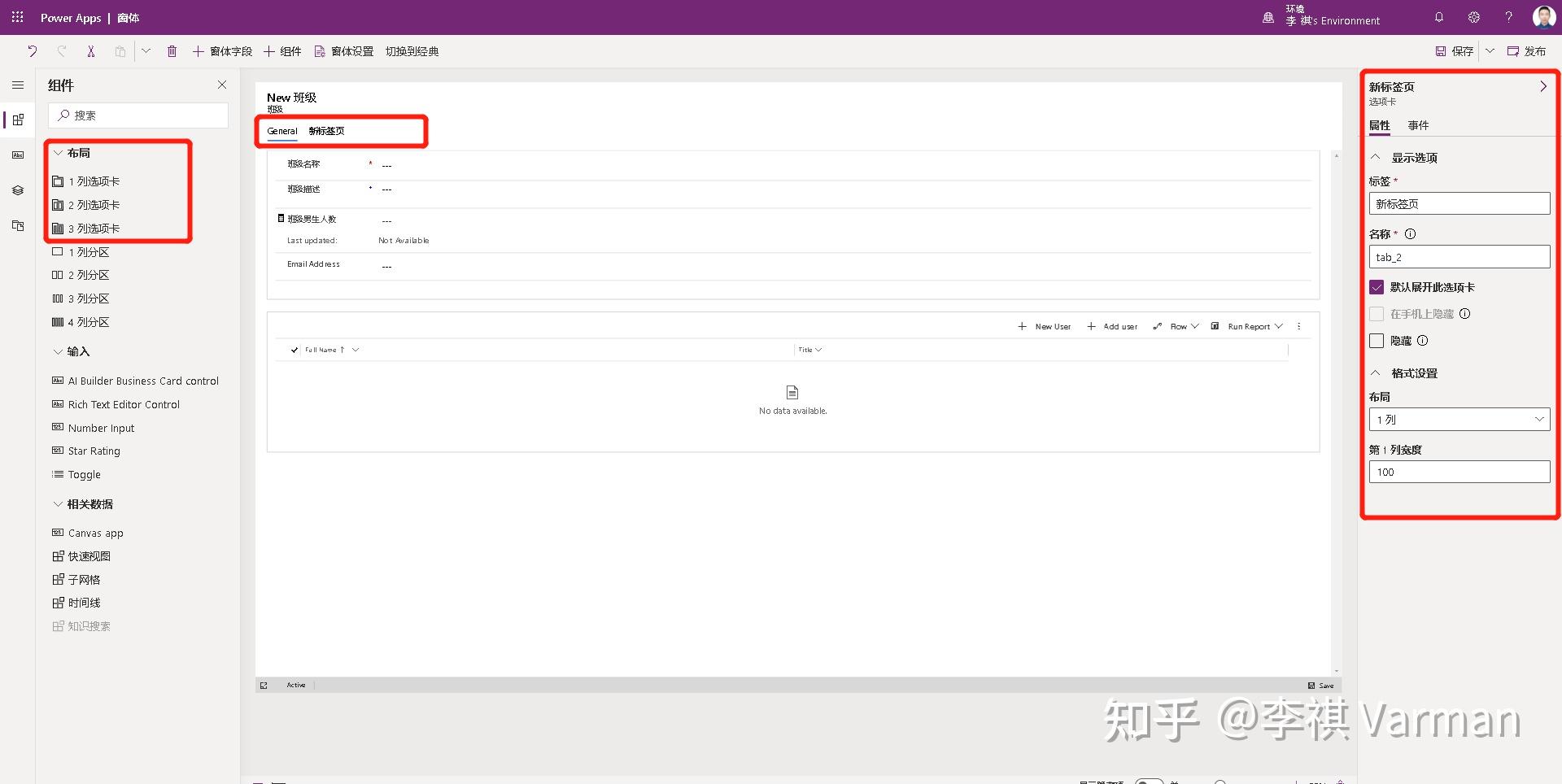The width and height of the screenshot is (1562, 784).
Task: Select the Undo icon in the toolbar
Action: (32, 51)
